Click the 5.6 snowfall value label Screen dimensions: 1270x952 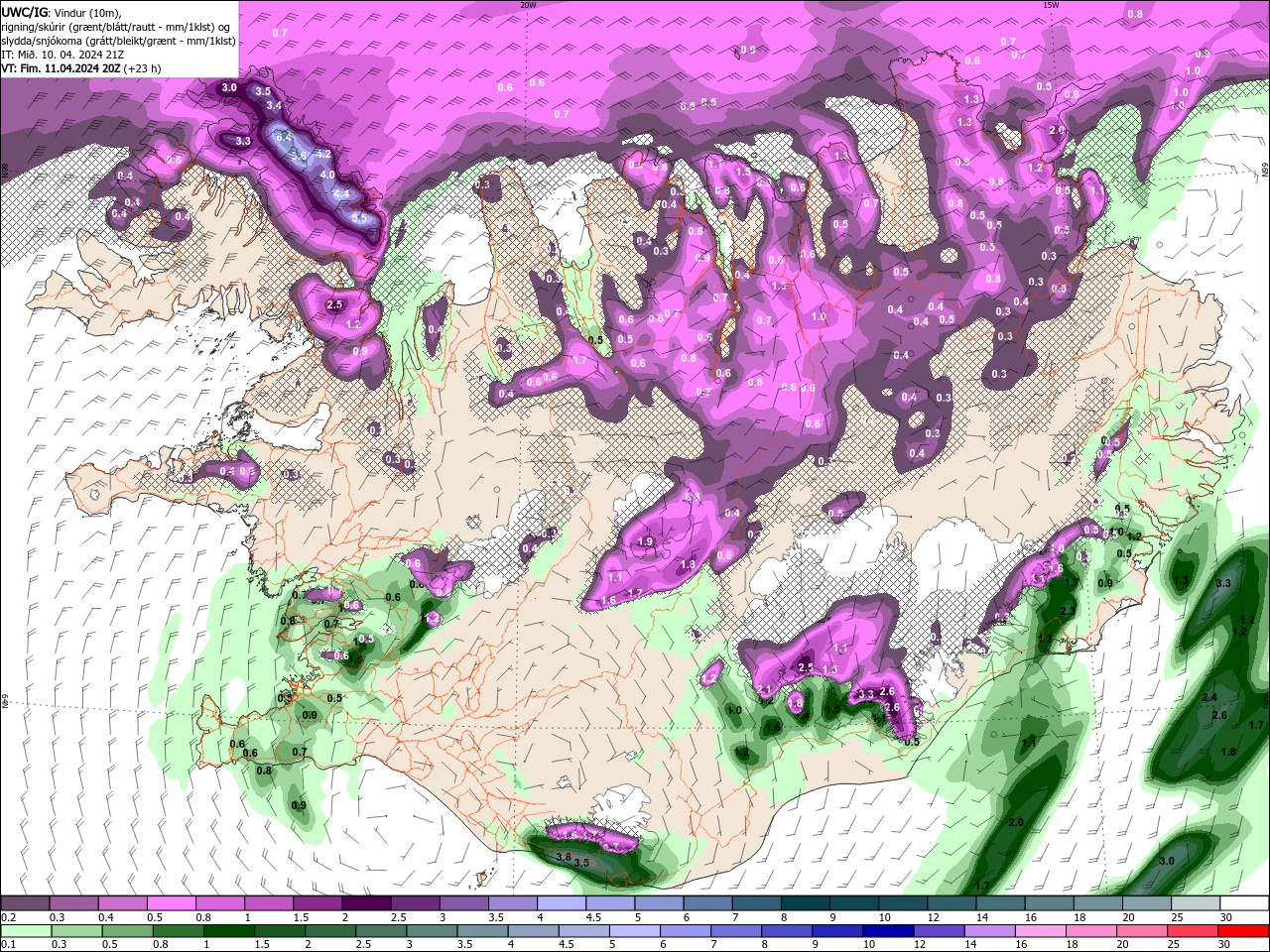298,156
